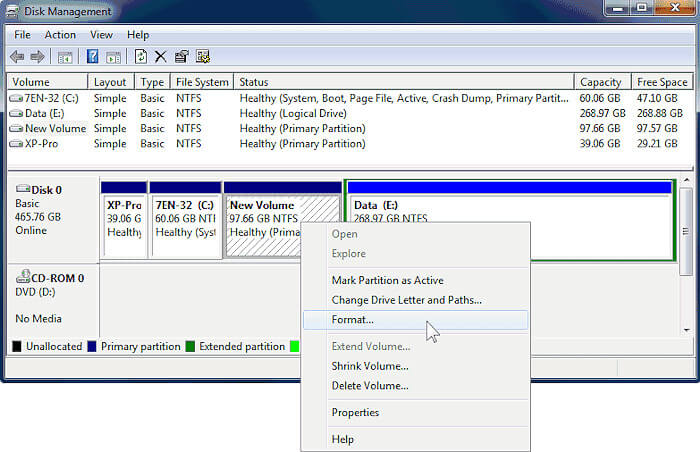The image size is (700, 452).
Task: Click the green Extended partition legend swatch
Action: [x=190, y=347]
